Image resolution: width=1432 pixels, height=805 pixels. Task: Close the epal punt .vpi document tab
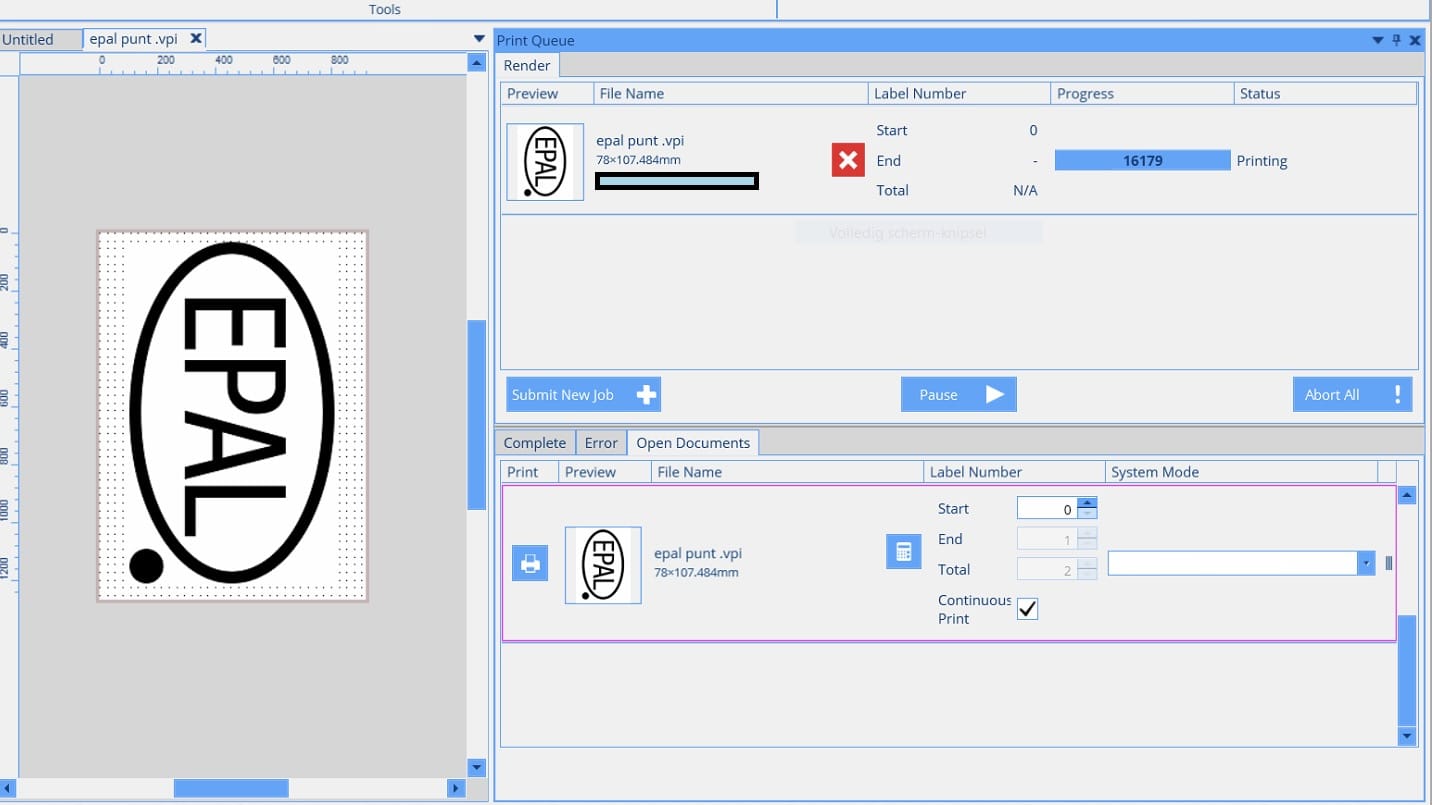tap(196, 38)
